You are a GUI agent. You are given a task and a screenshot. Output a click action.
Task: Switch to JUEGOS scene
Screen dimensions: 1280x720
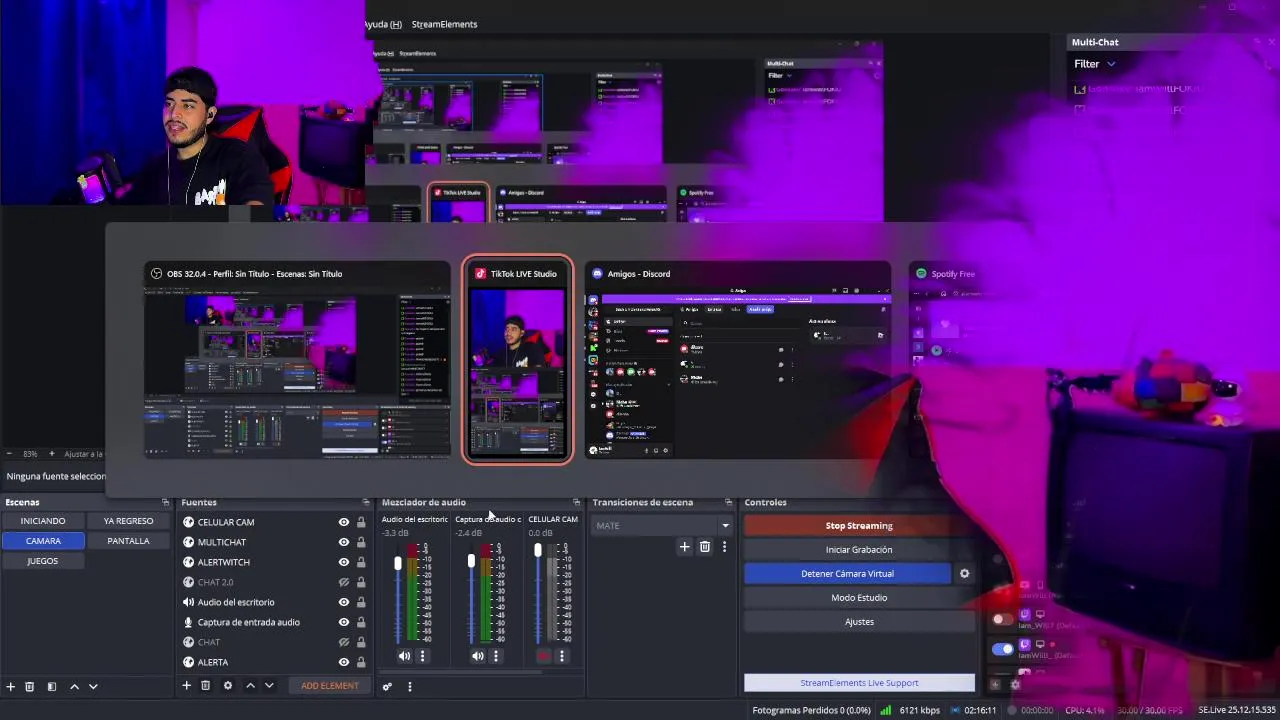[x=43, y=561]
